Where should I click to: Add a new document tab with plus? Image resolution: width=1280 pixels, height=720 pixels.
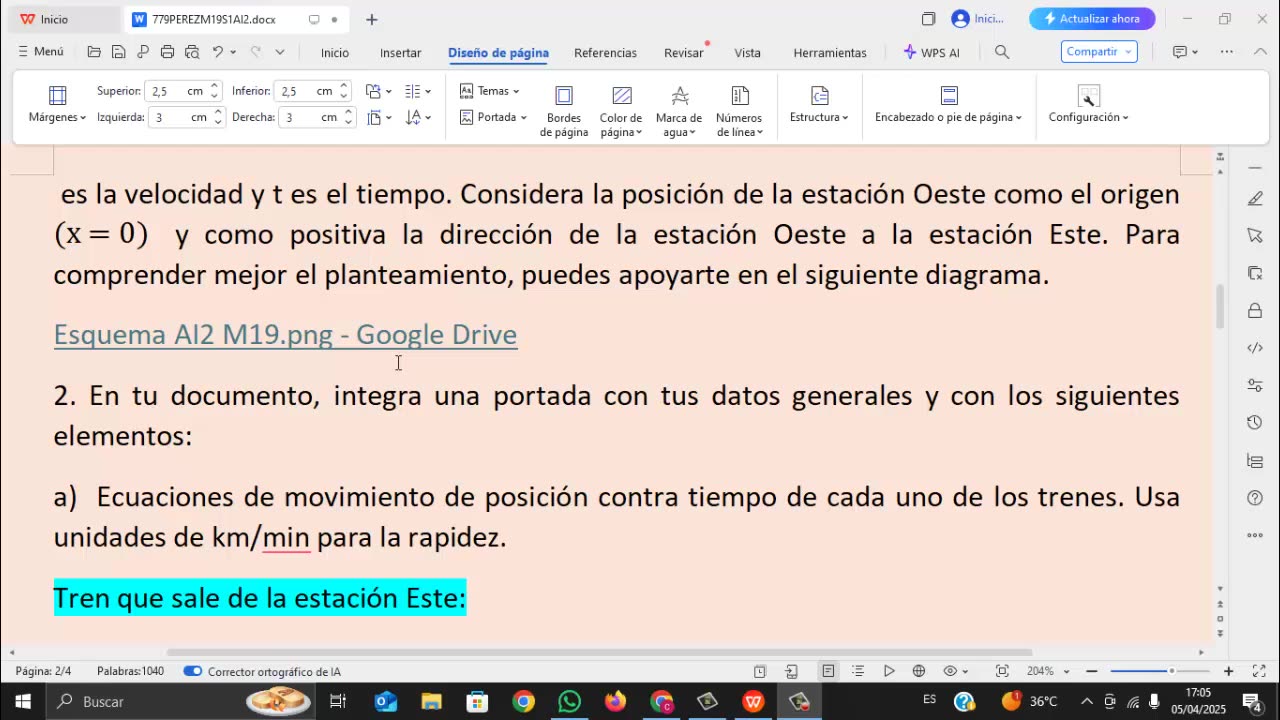click(x=372, y=19)
